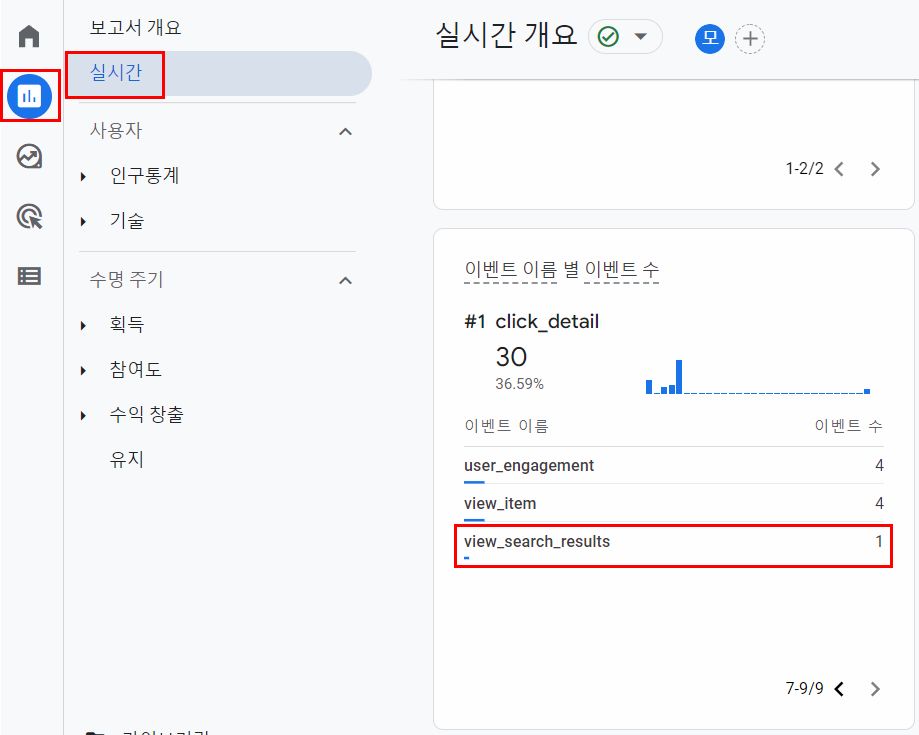
Task: Open the Explore icon in left rail
Action: (x=29, y=156)
